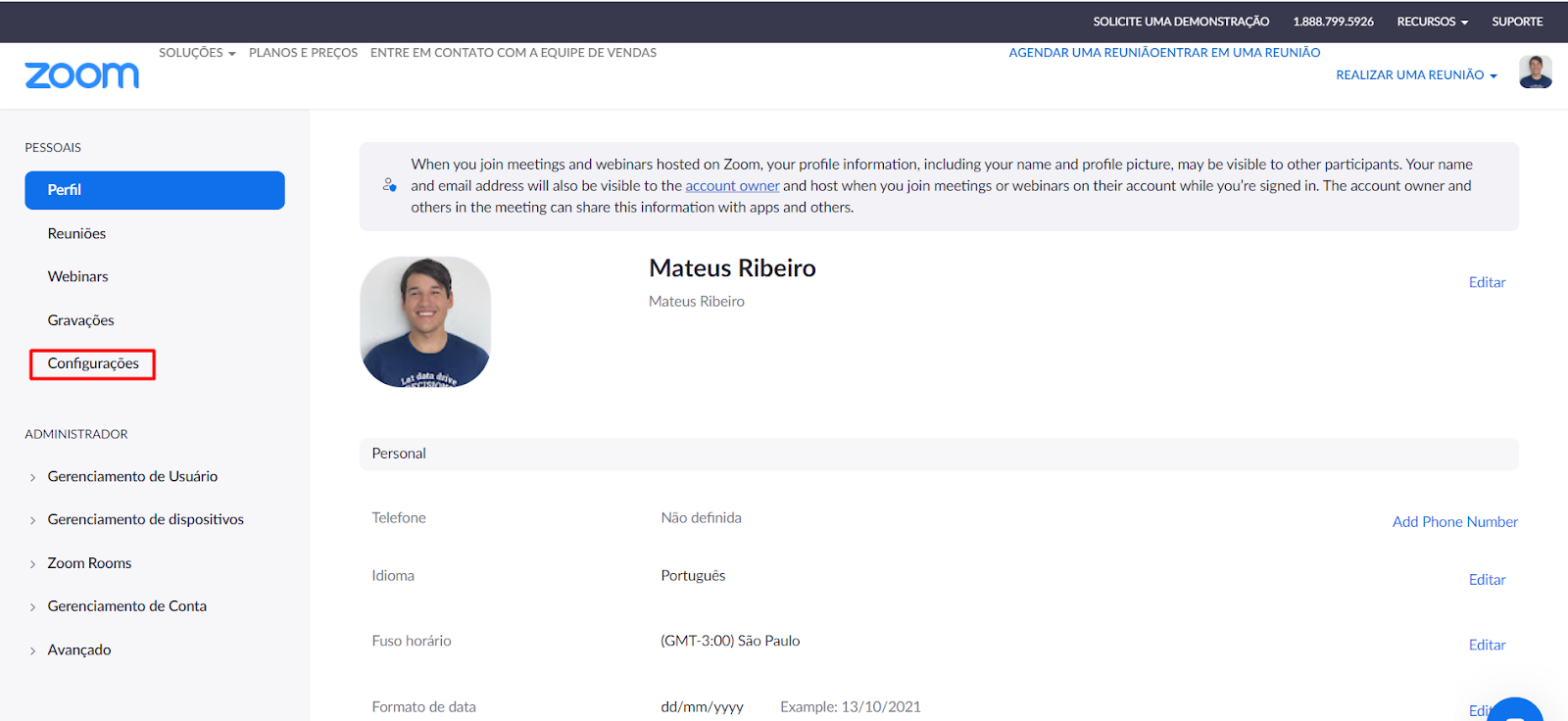
Task: Click Add Phone Number
Action: click(1454, 522)
